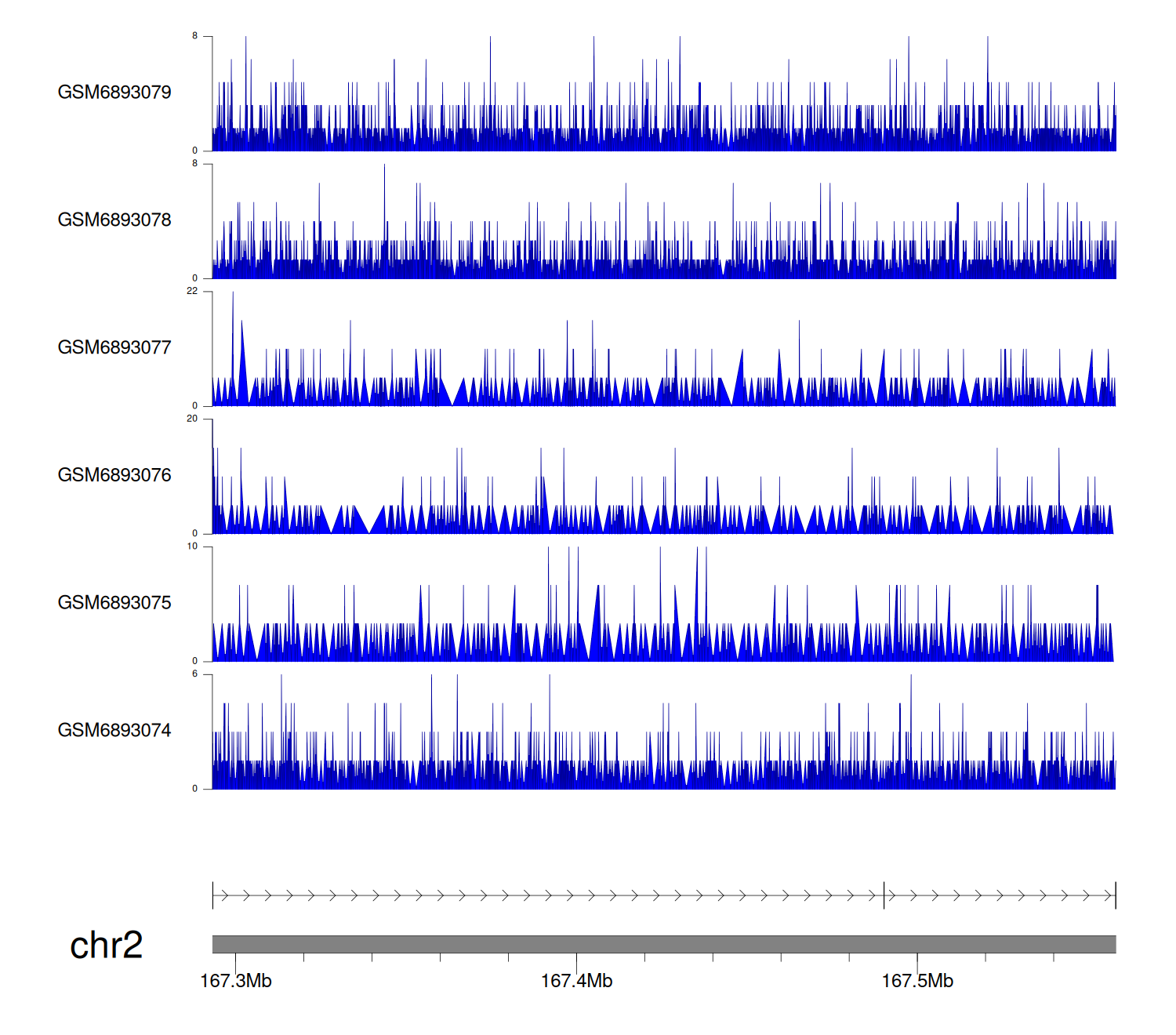Click the y-axis maximum 20 on GSM6893076

(x=192, y=419)
